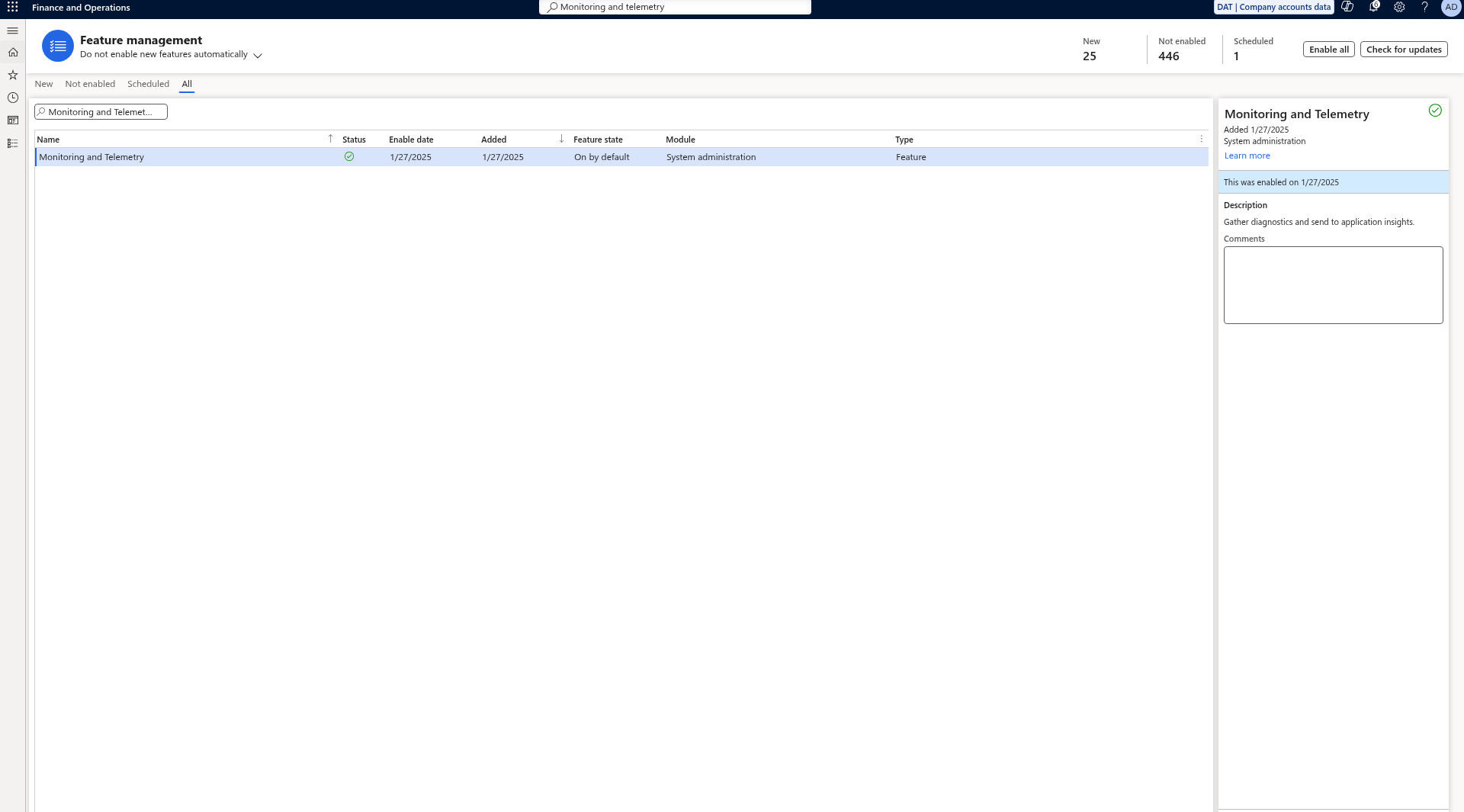
Task: Expand the automatic feature enabling dropdown
Action: pos(258,56)
